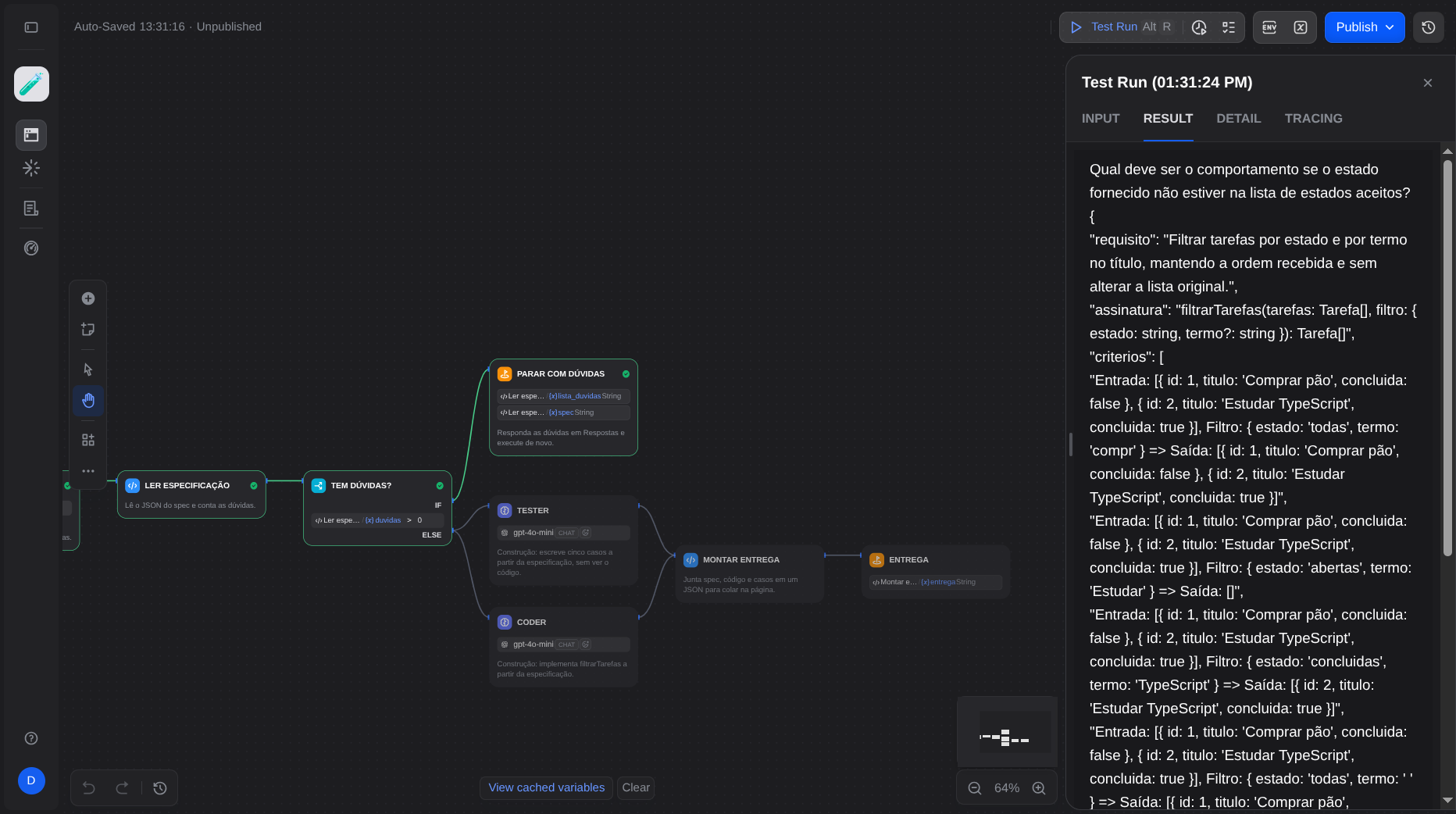The height and width of the screenshot is (814, 1456).
Task: Open the user avatar D
Action: point(31,780)
